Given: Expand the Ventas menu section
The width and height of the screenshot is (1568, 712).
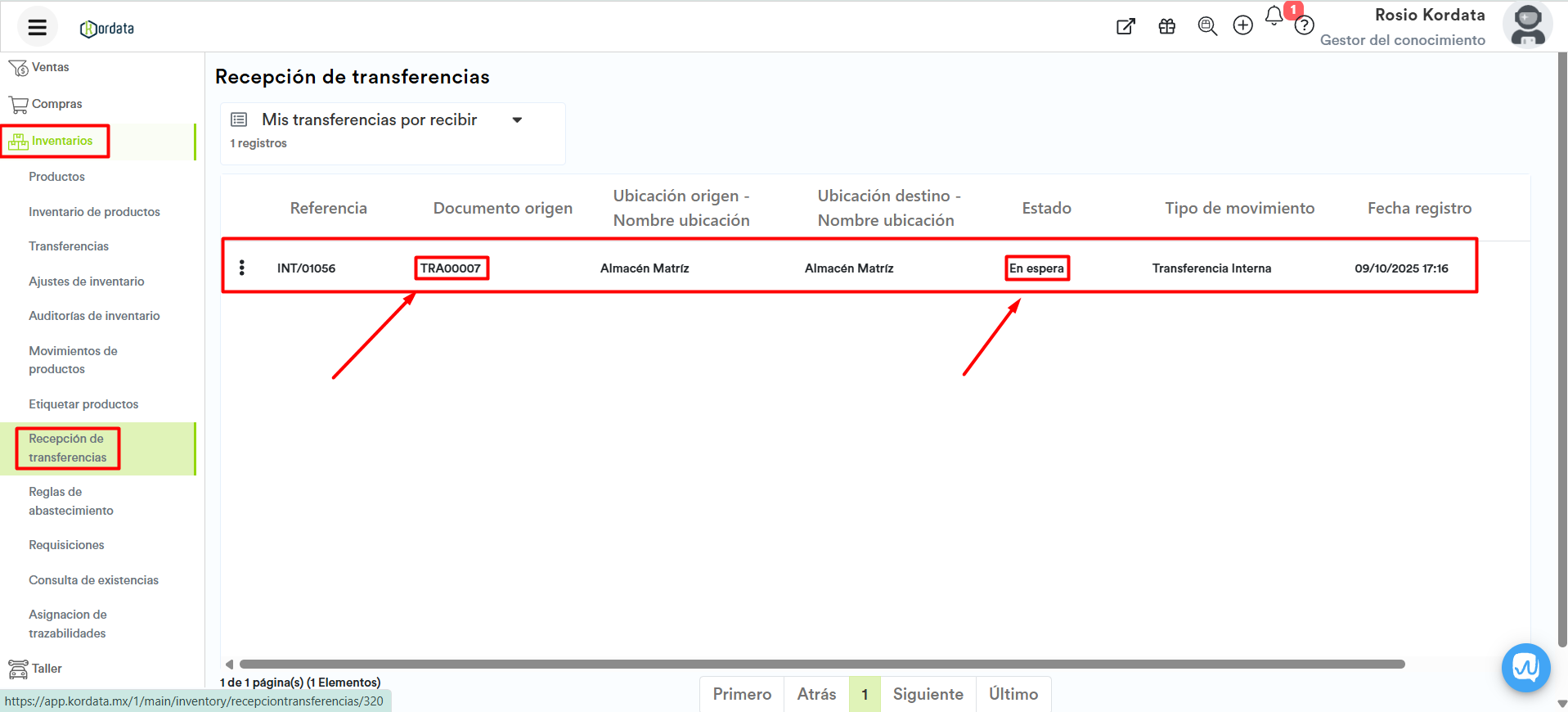Looking at the screenshot, I should pos(50,67).
